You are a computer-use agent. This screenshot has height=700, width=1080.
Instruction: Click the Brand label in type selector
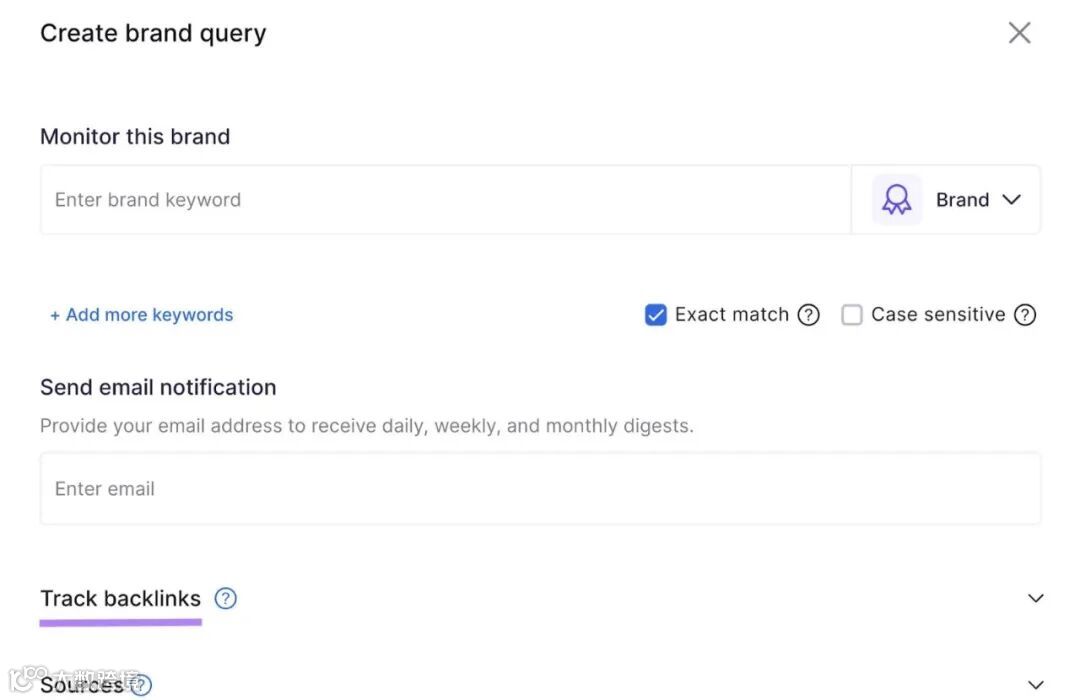point(962,200)
